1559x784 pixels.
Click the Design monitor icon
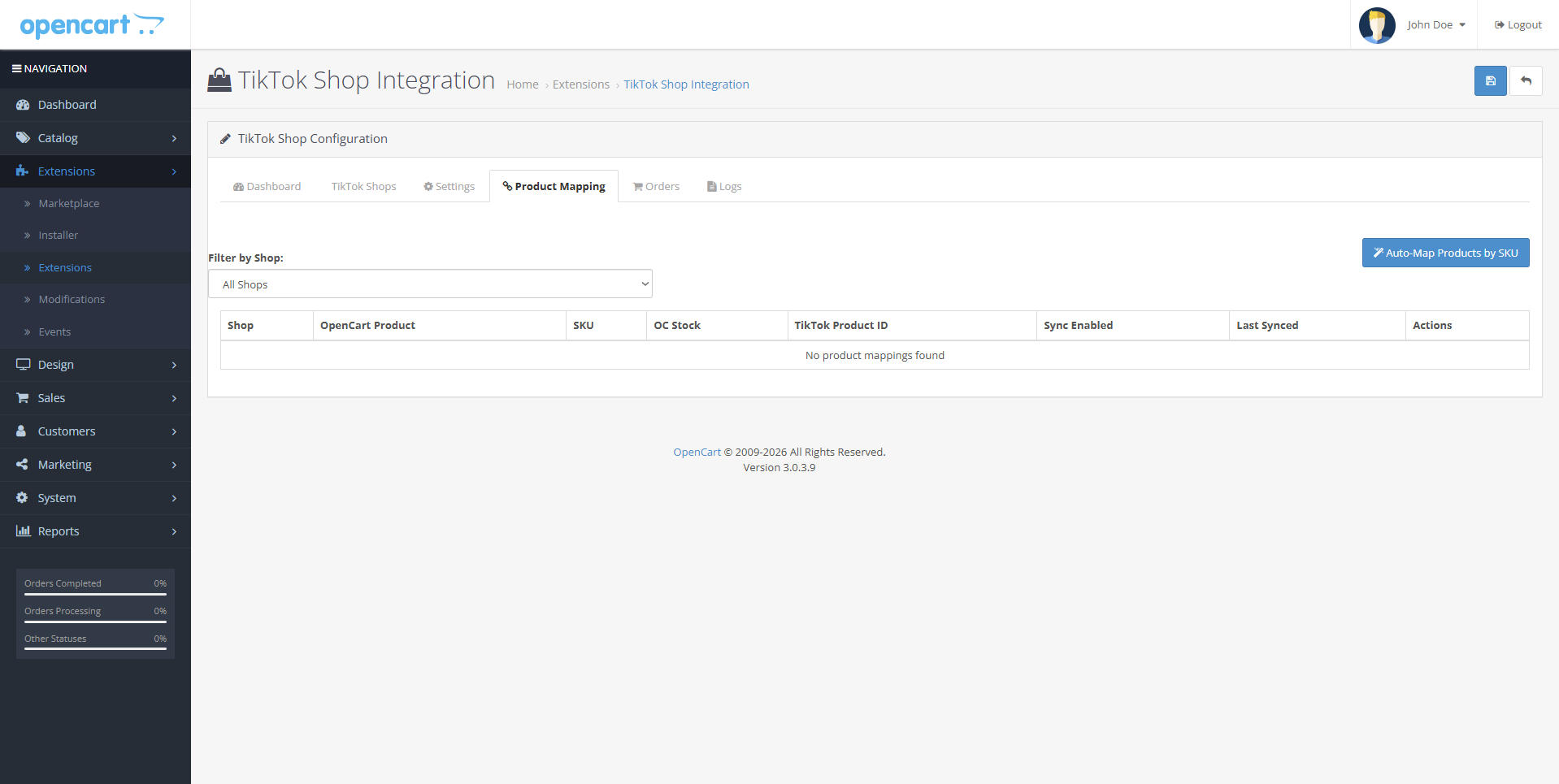pos(23,365)
